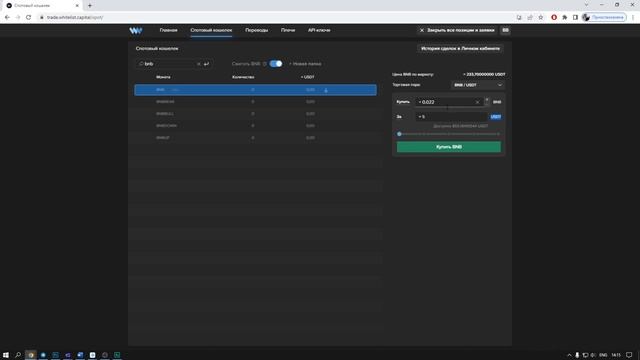Clear the bnb search with the X icon
Image resolution: width=640 pixels, height=360 pixels.
click(x=199, y=64)
